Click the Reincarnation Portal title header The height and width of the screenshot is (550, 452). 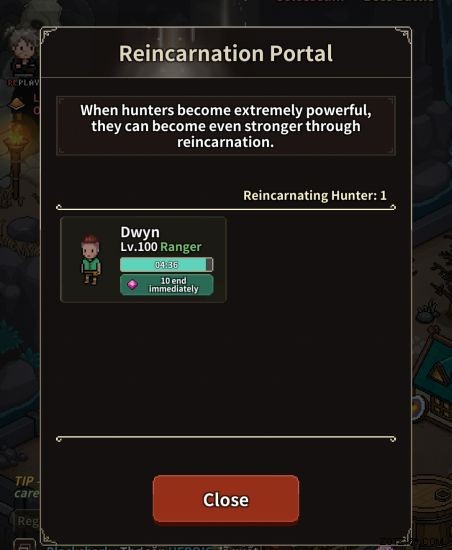click(226, 53)
